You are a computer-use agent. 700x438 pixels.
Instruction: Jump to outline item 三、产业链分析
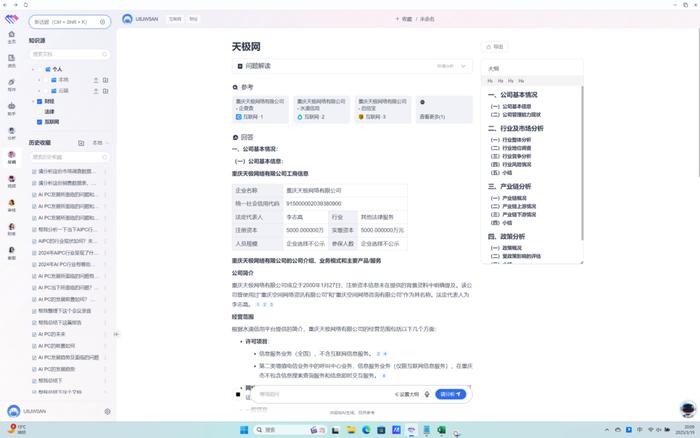(x=509, y=186)
